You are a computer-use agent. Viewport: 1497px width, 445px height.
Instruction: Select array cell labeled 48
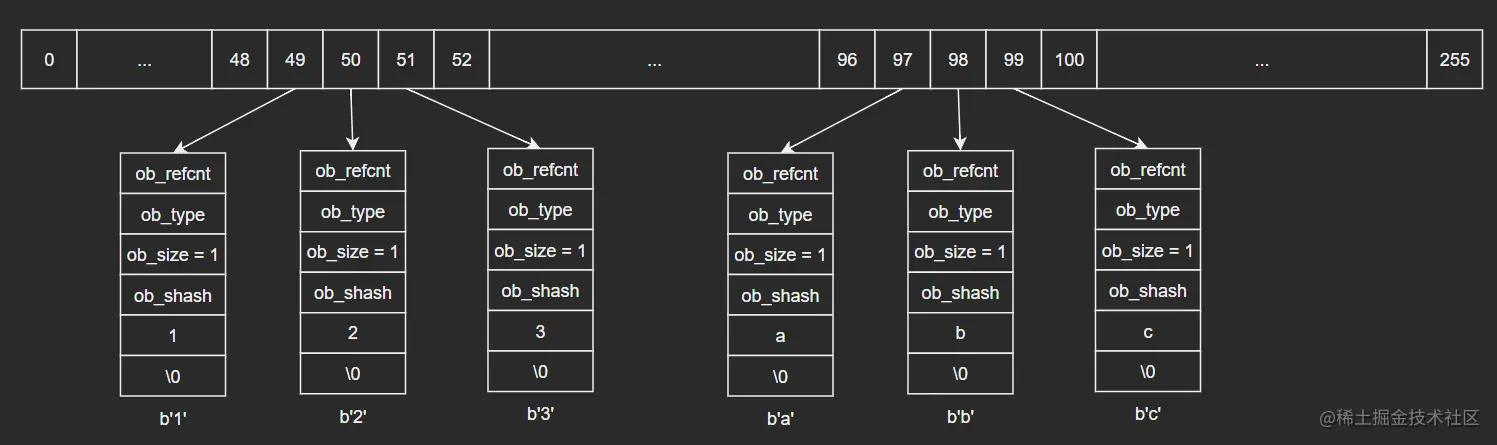(240, 60)
